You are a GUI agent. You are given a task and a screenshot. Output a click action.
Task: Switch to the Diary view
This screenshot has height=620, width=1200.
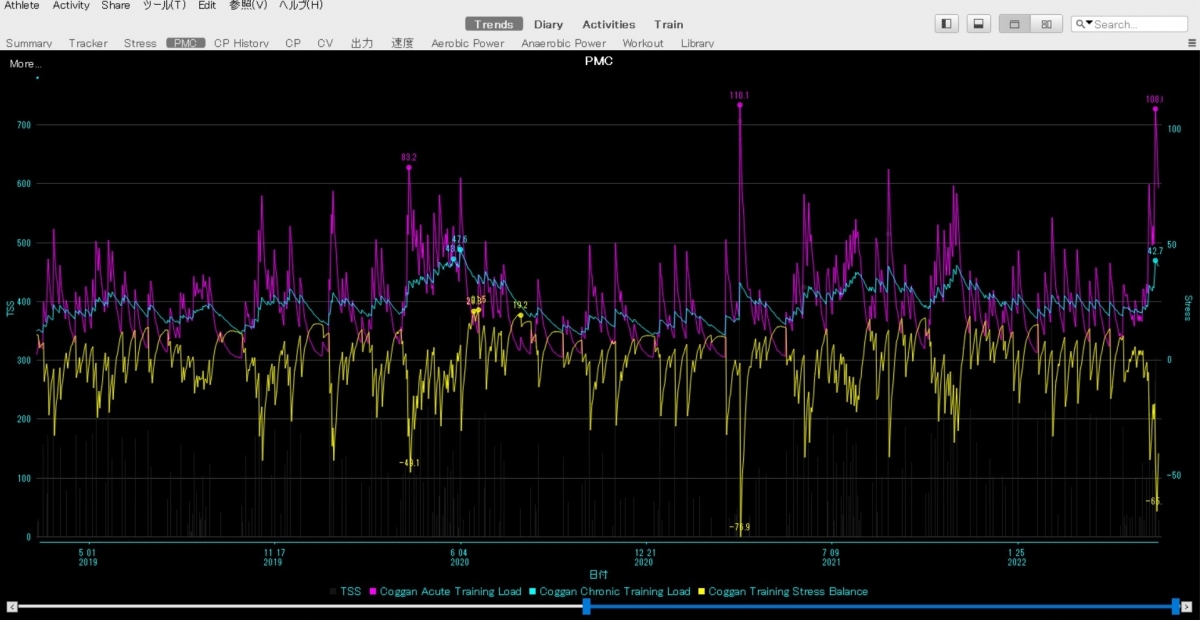point(548,24)
